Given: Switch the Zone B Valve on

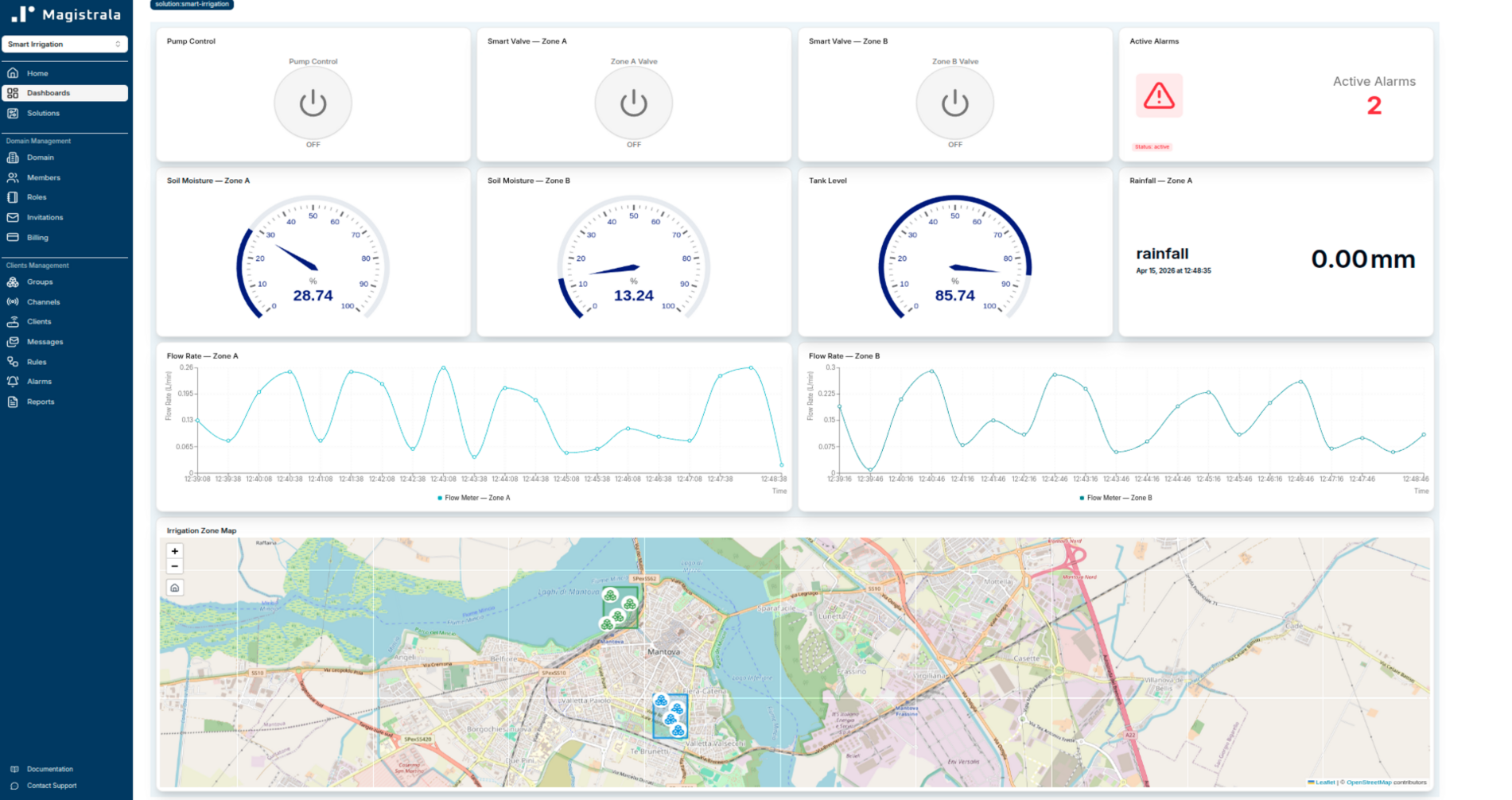Looking at the screenshot, I should (x=954, y=103).
